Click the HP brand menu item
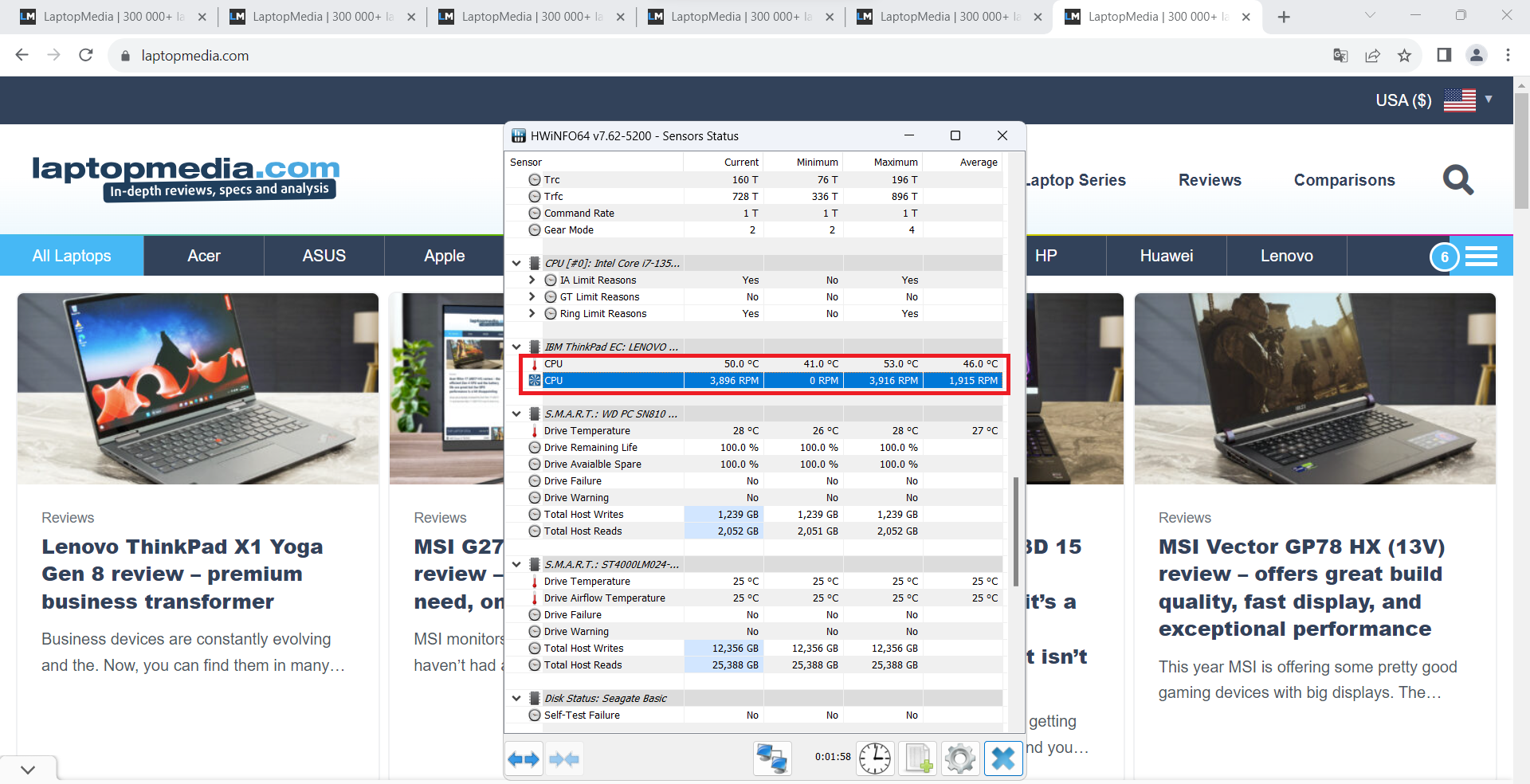Viewport: 1530px width, 784px height. (x=1045, y=256)
